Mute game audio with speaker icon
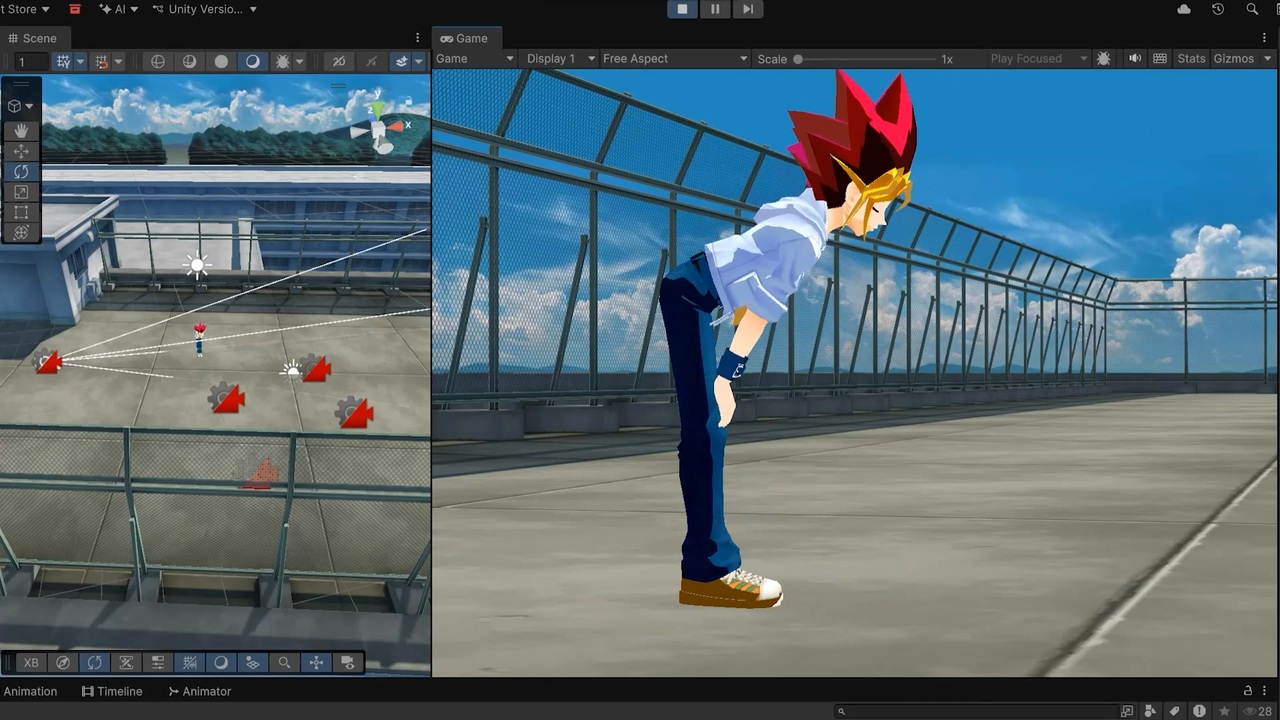The height and width of the screenshot is (720, 1280). 1135,59
